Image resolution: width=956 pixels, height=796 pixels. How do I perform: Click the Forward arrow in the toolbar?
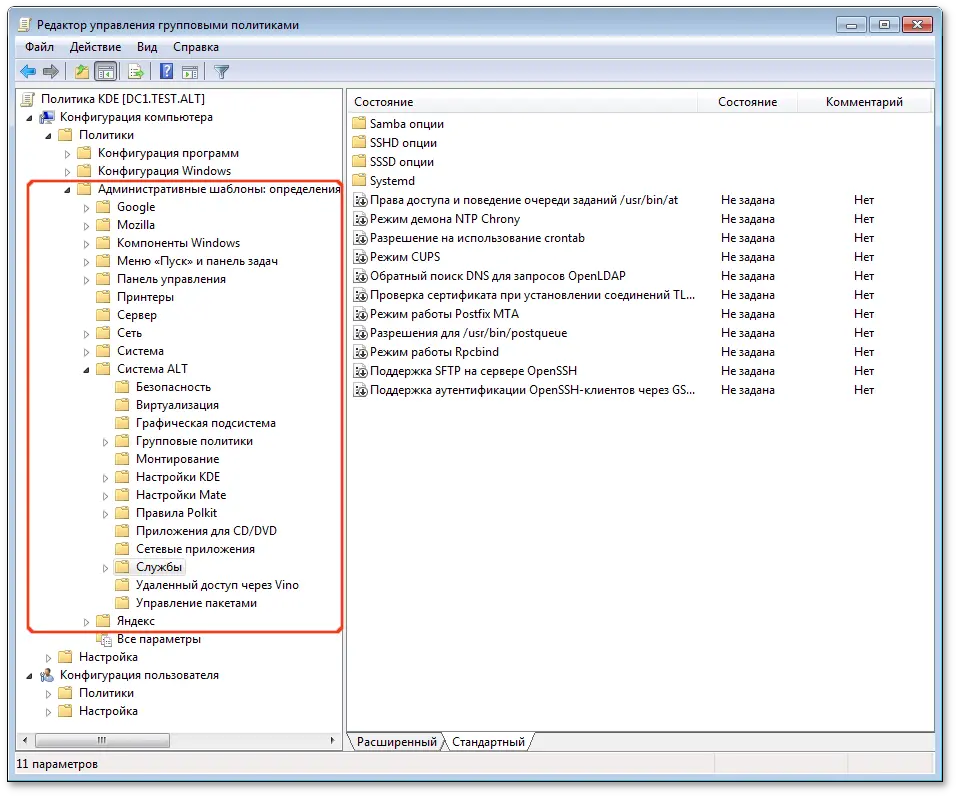51,71
